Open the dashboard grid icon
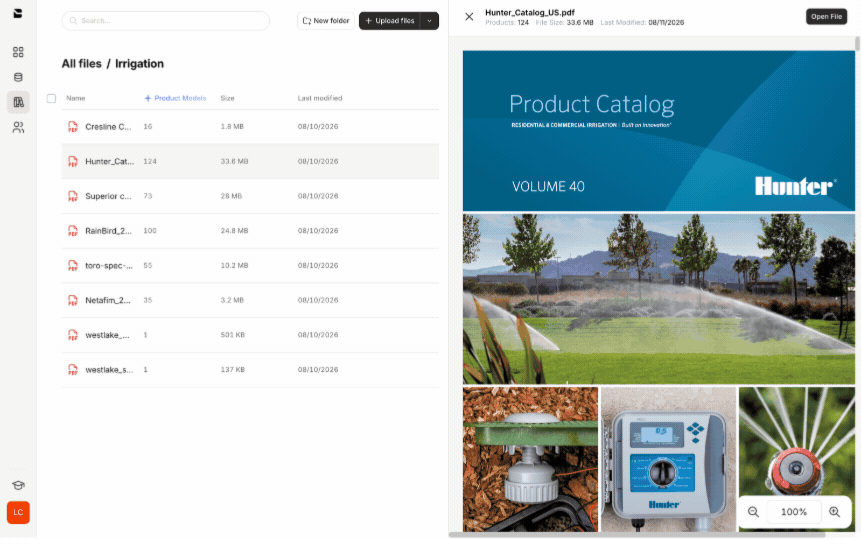This screenshot has height=540, width=861. point(18,52)
